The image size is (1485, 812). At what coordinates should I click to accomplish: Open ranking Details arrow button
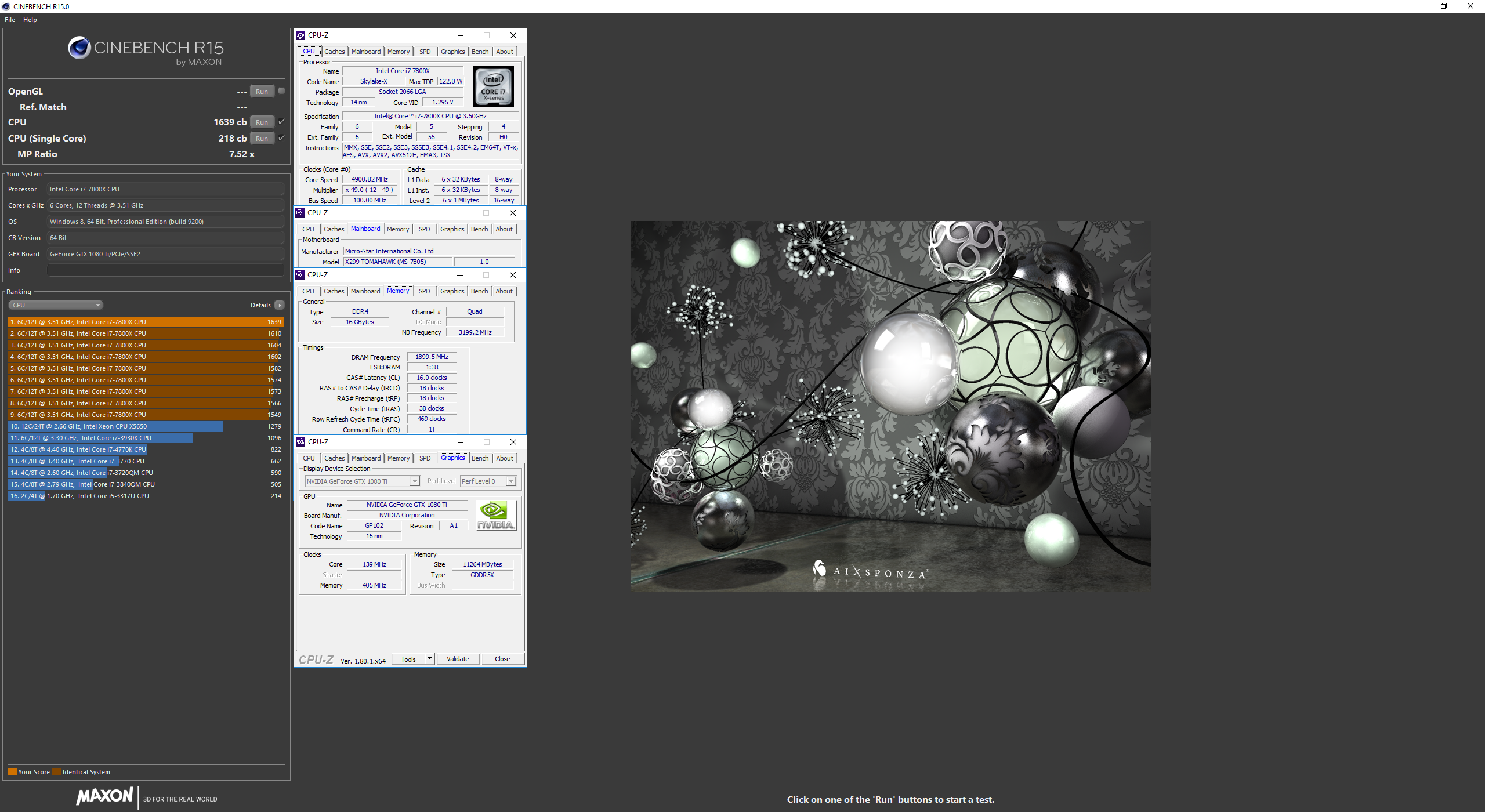click(280, 305)
